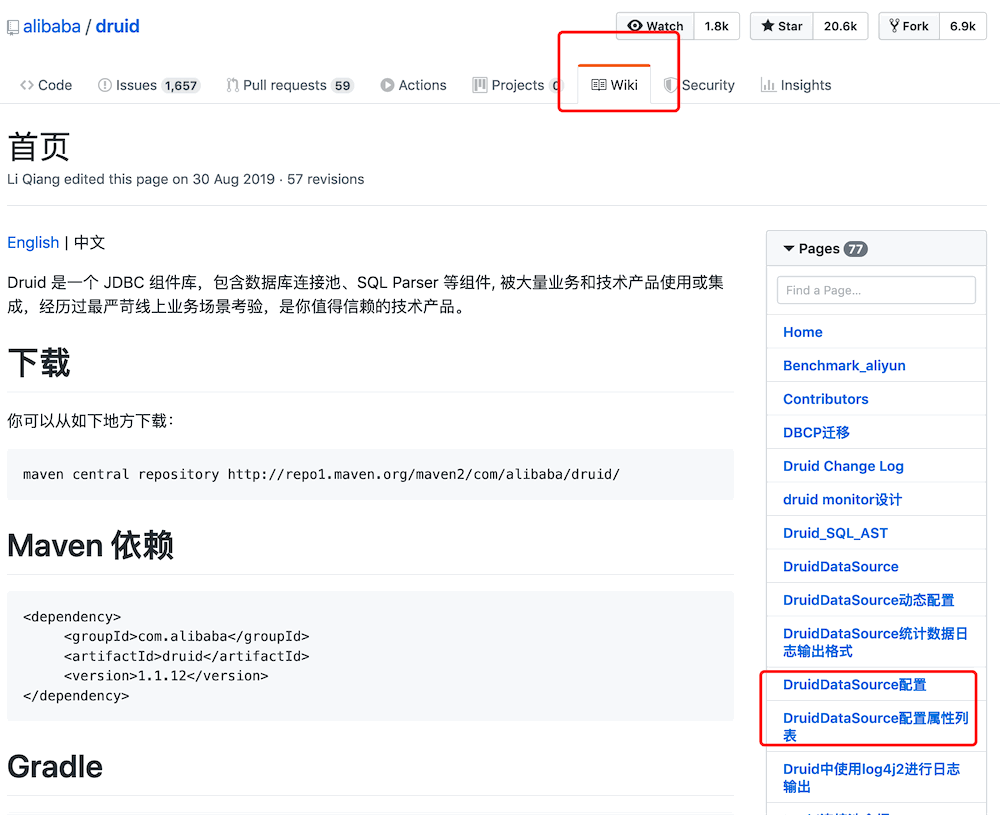Image resolution: width=1000 pixels, height=815 pixels.
Task: Open the druid repository link
Action: click(117, 26)
